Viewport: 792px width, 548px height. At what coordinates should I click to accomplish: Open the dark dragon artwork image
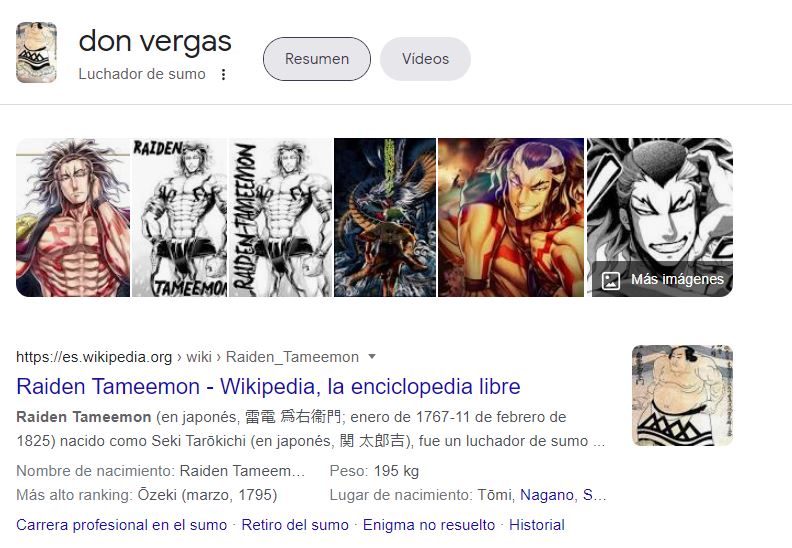385,217
